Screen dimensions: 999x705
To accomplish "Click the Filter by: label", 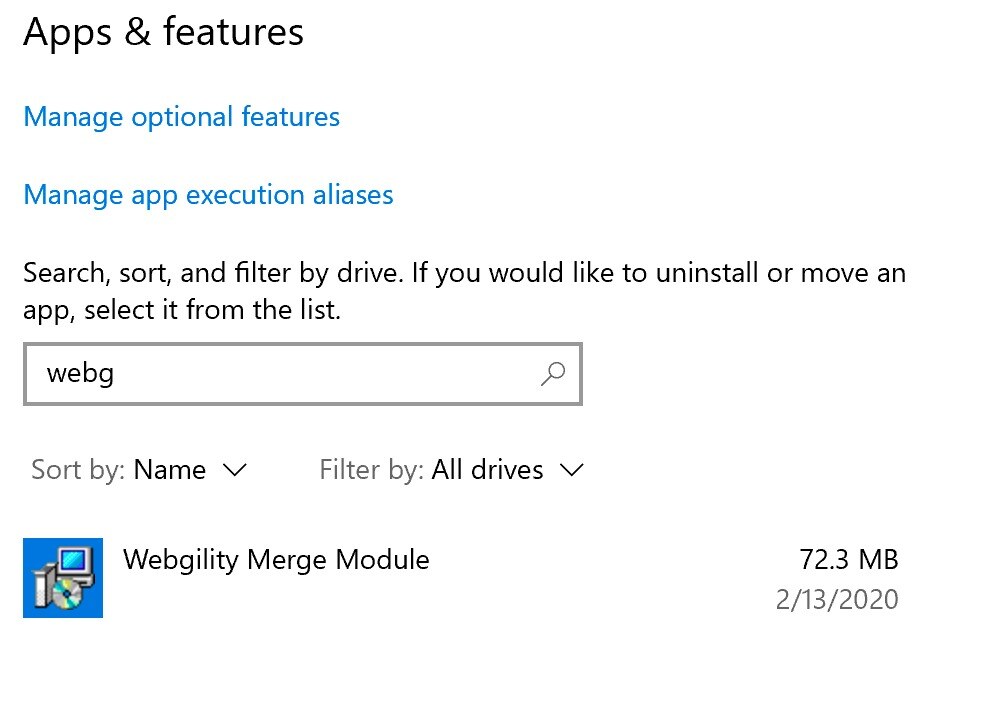I will click(x=371, y=470).
